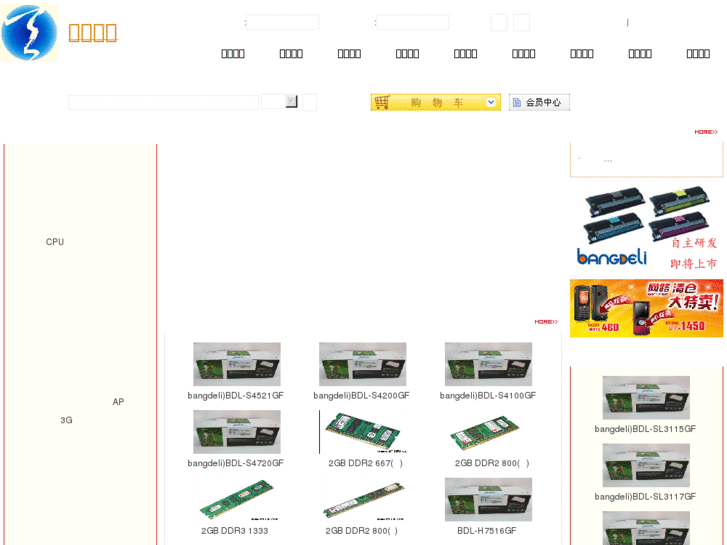This screenshot has width=727, height=545.
Task: Click the red MORE>> link above the bangdeli banner
Action: (x=706, y=132)
